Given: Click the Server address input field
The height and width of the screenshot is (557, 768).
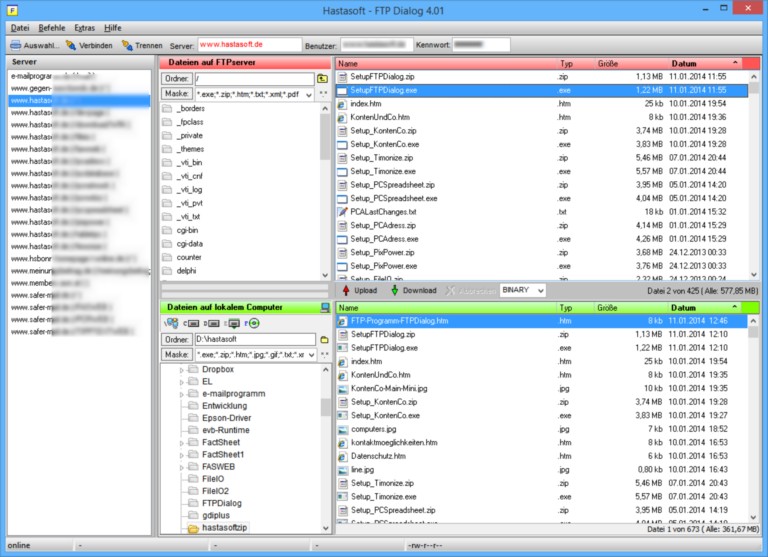Looking at the screenshot, I should pyautogui.click(x=249, y=45).
